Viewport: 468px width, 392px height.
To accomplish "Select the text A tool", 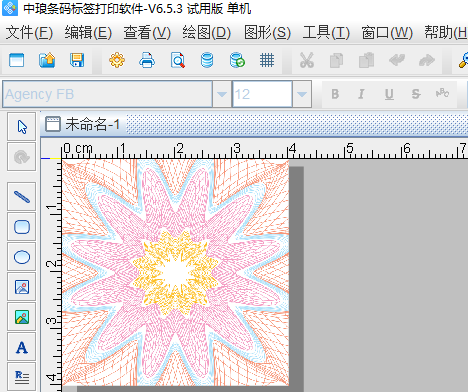I will (x=22, y=347).
